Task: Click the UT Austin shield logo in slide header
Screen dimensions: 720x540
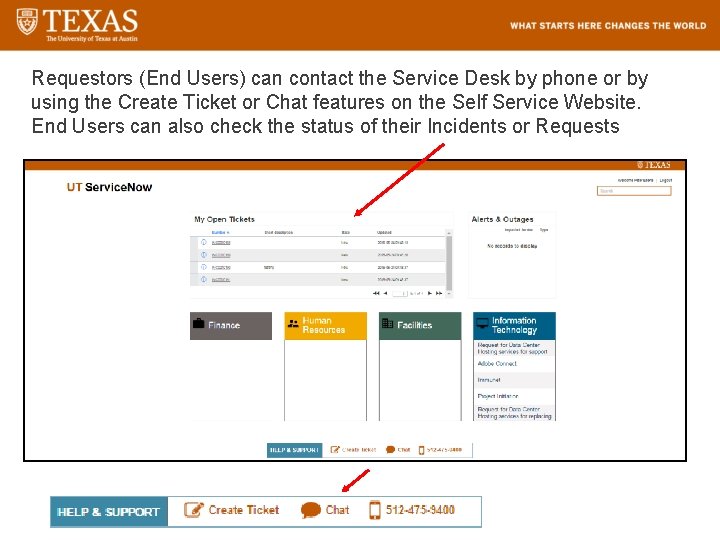Action: coord(27,22)
